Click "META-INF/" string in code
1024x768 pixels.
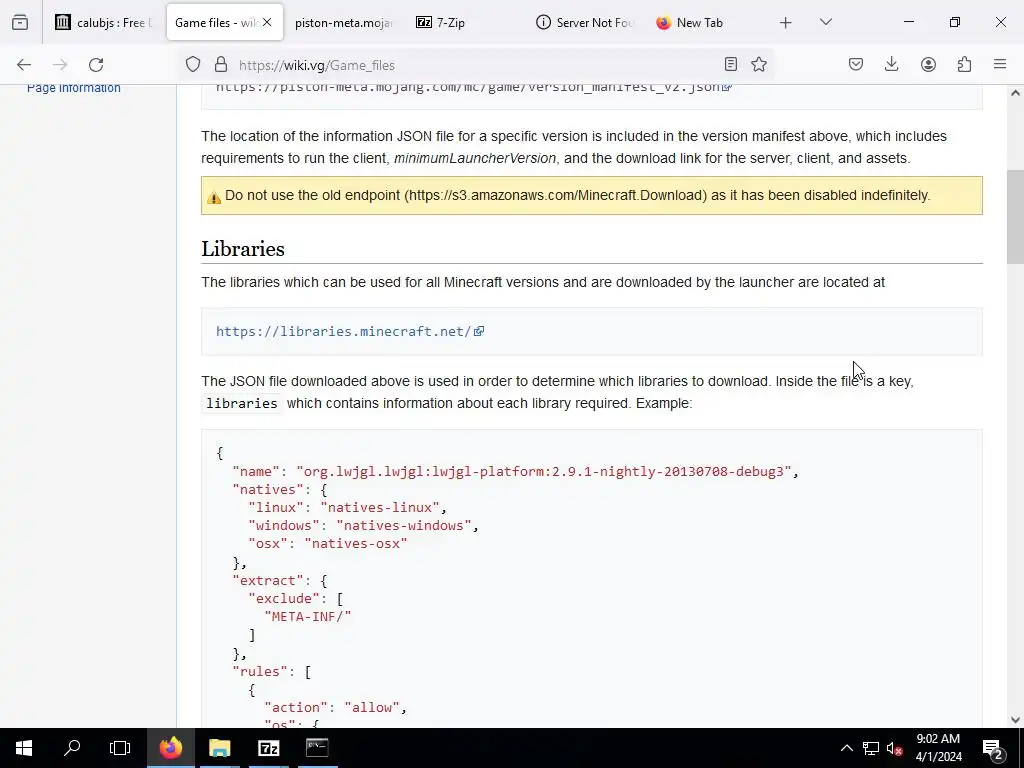pos(308,616)
